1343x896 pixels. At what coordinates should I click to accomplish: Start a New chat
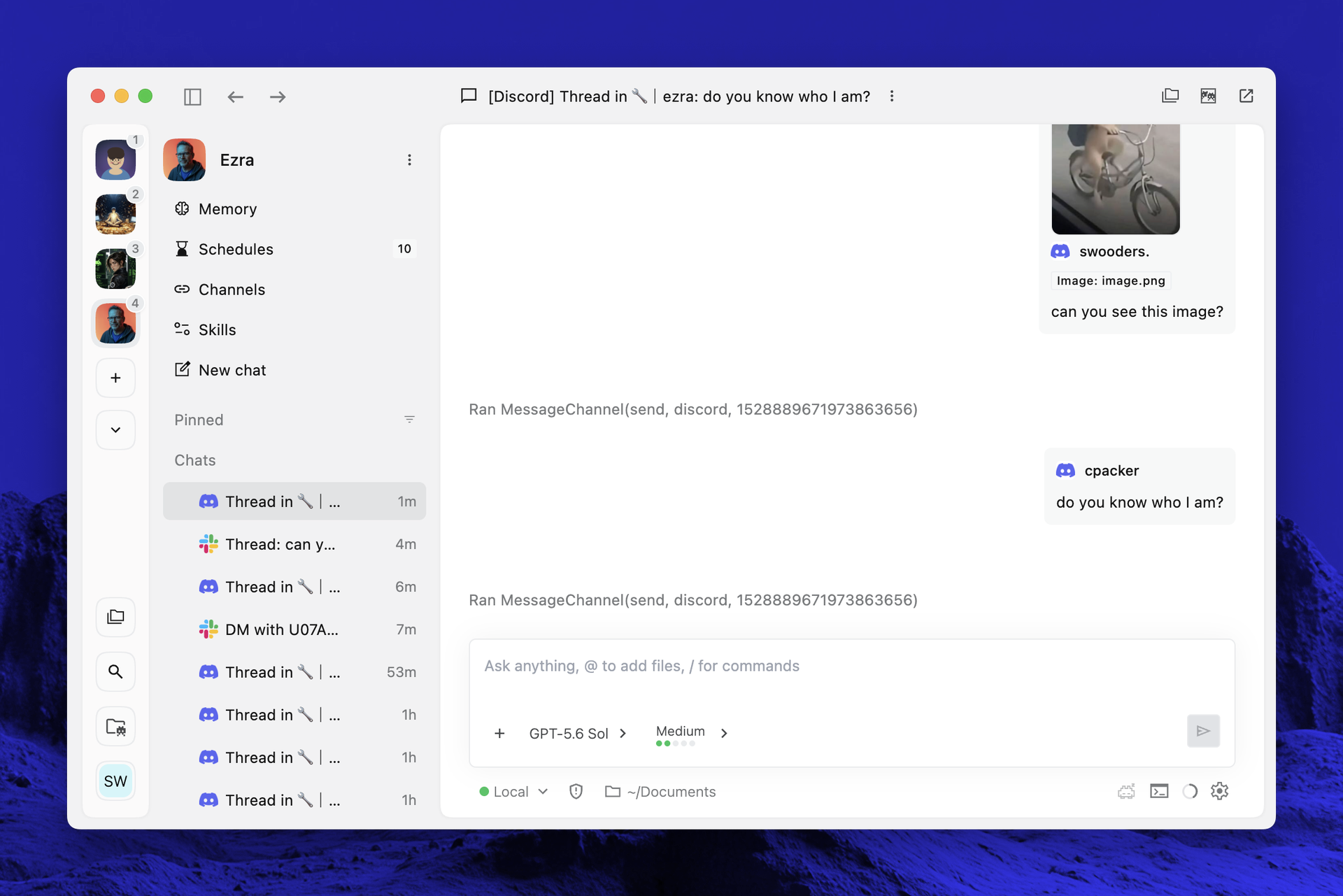click(x=294, y=370)
